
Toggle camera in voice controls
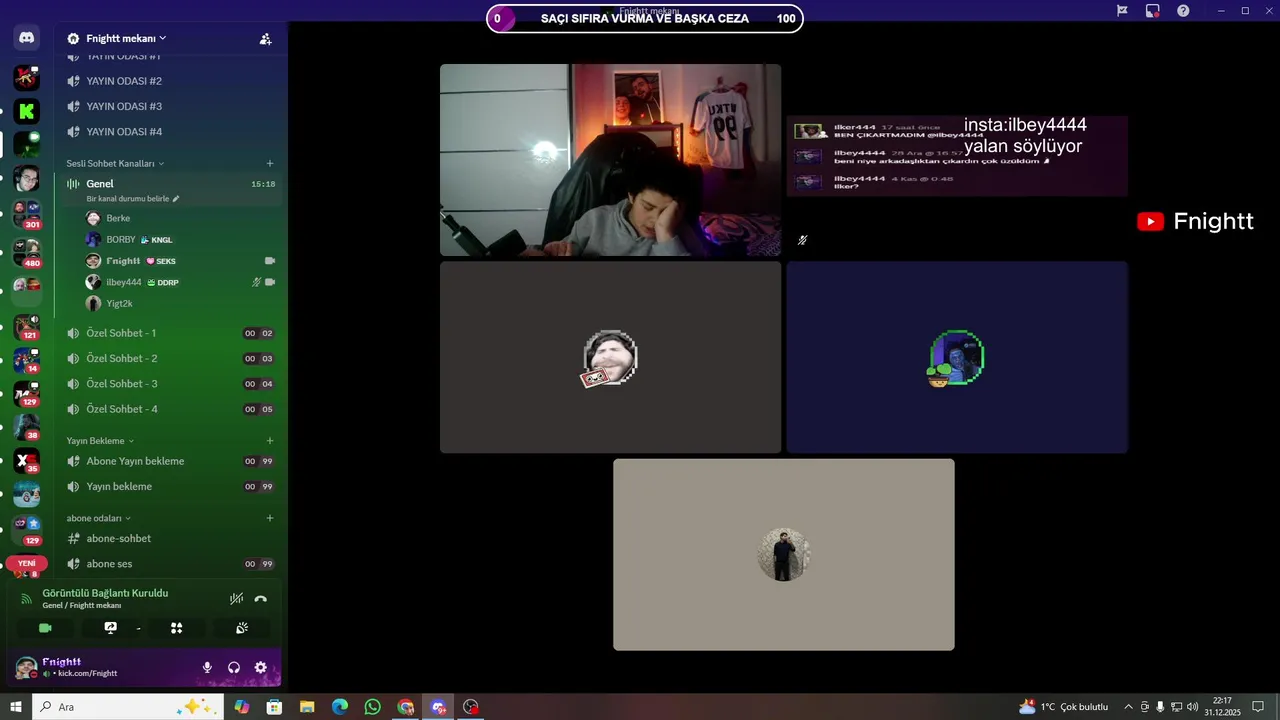45,628
